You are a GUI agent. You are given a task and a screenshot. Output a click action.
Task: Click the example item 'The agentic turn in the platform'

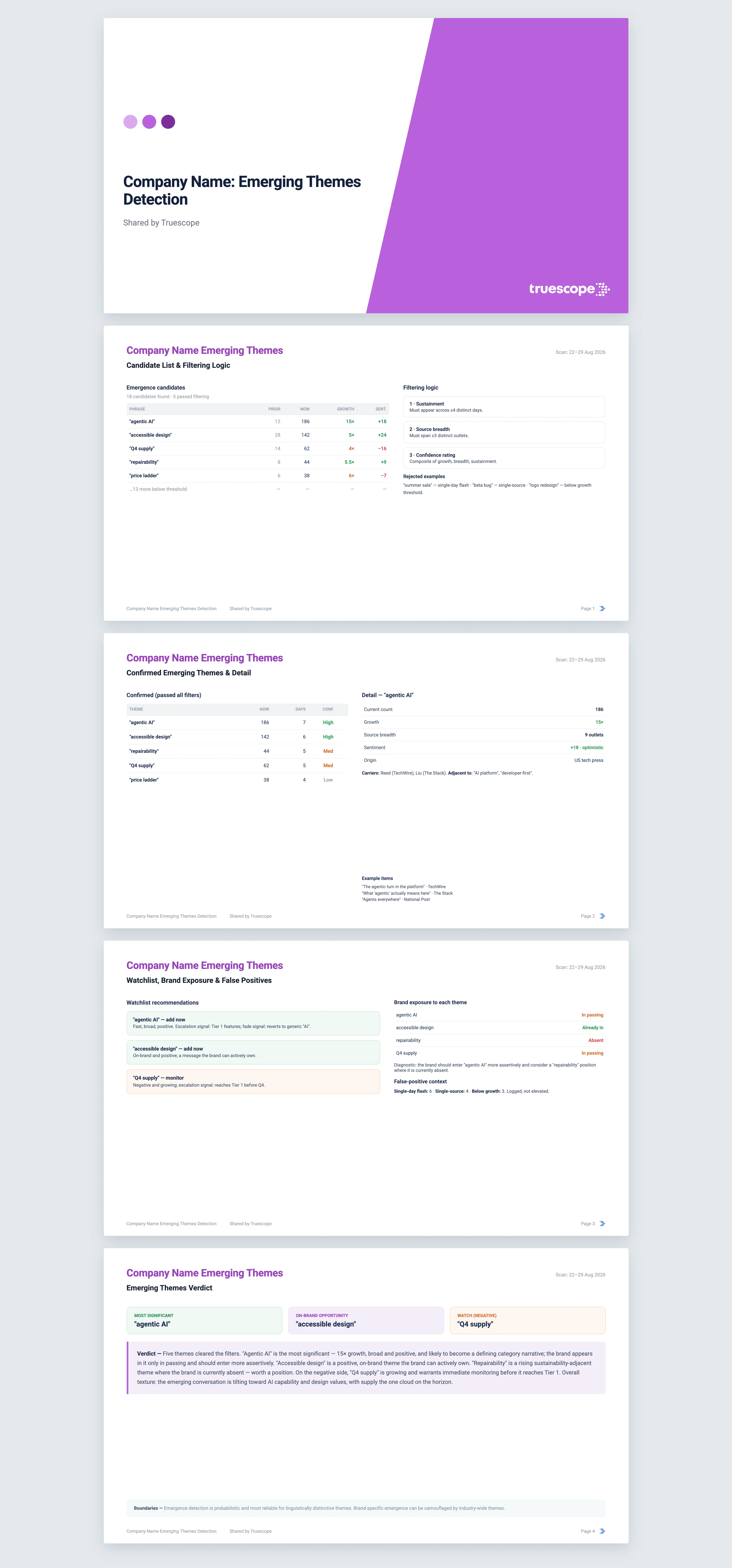pyautogui.click(x=404, y=887)
